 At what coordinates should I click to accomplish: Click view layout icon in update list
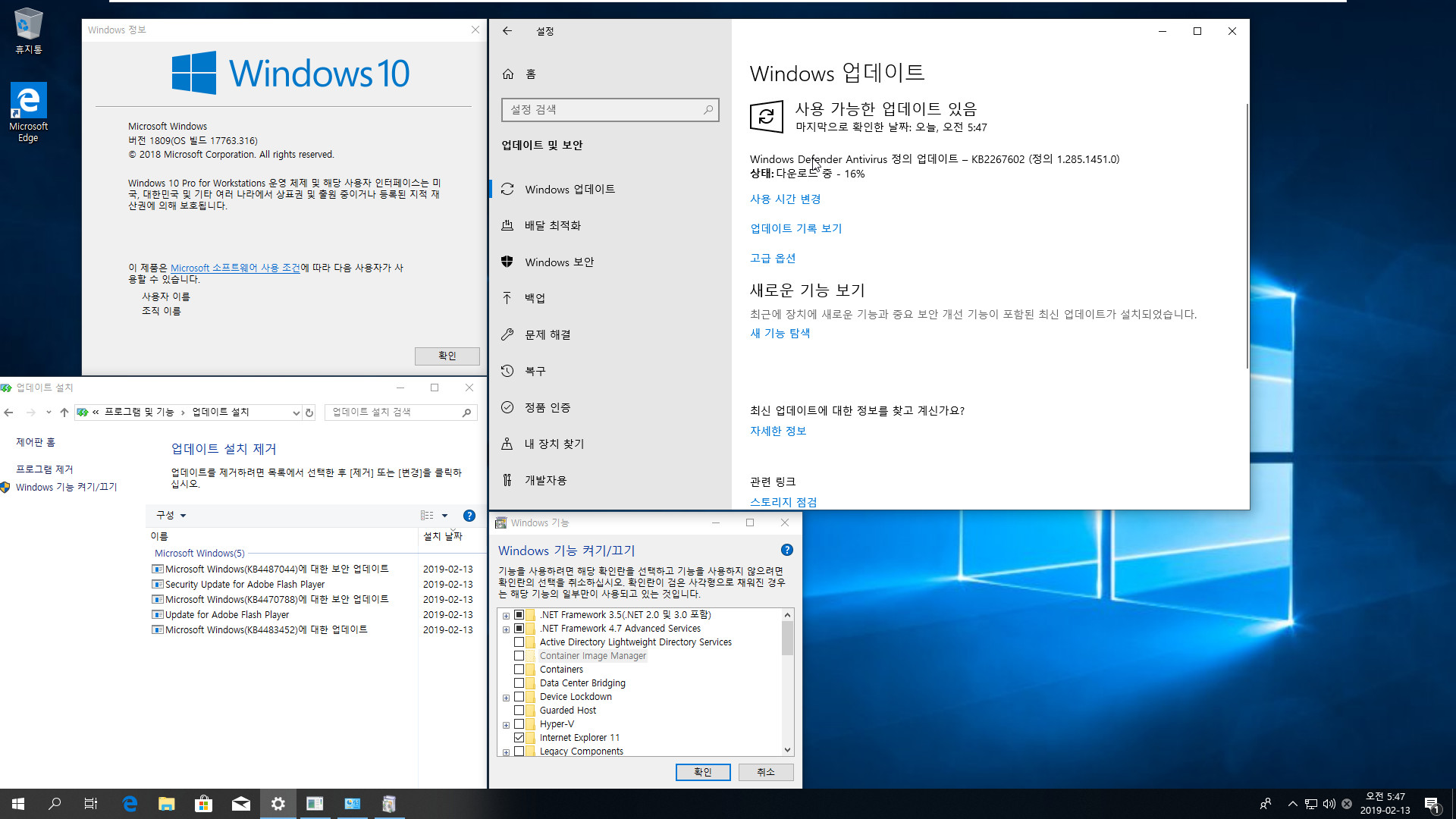(x=427, y=516)
